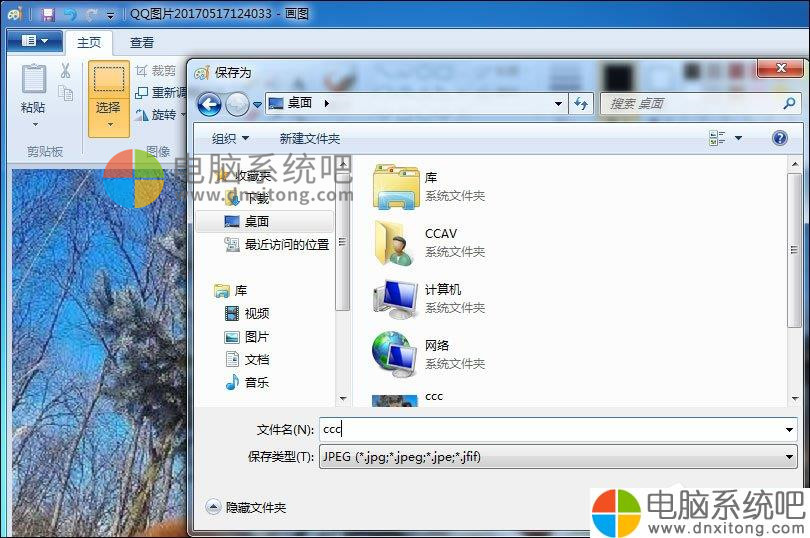The image size is (810, 538).
Task: Click the blue help question icon
Action: [x=780, y=138]
